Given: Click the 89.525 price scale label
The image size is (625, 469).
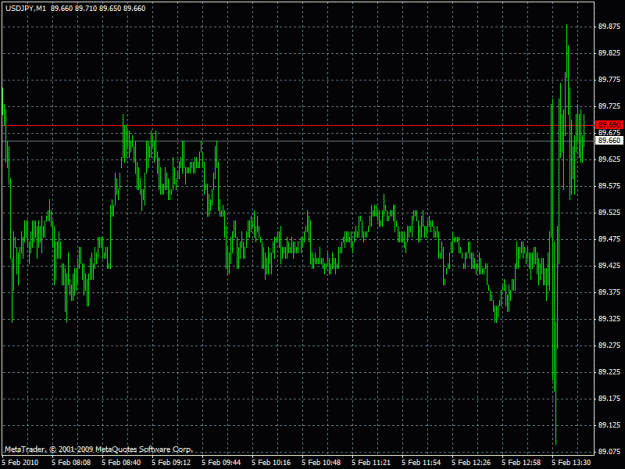Looking at the screenshot, I should pos(609,212).
